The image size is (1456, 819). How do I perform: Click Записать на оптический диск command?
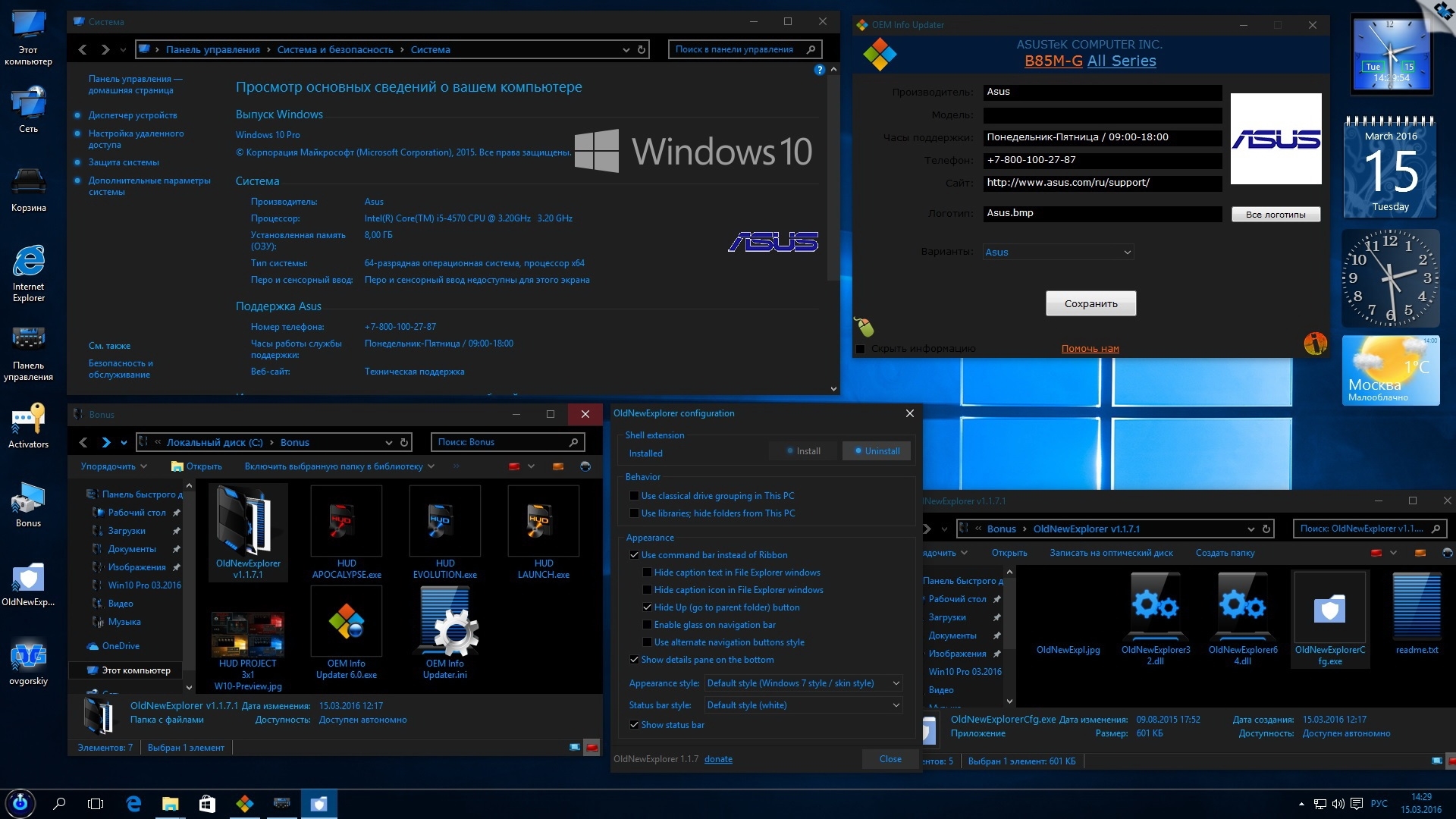tap(1111, 553)
